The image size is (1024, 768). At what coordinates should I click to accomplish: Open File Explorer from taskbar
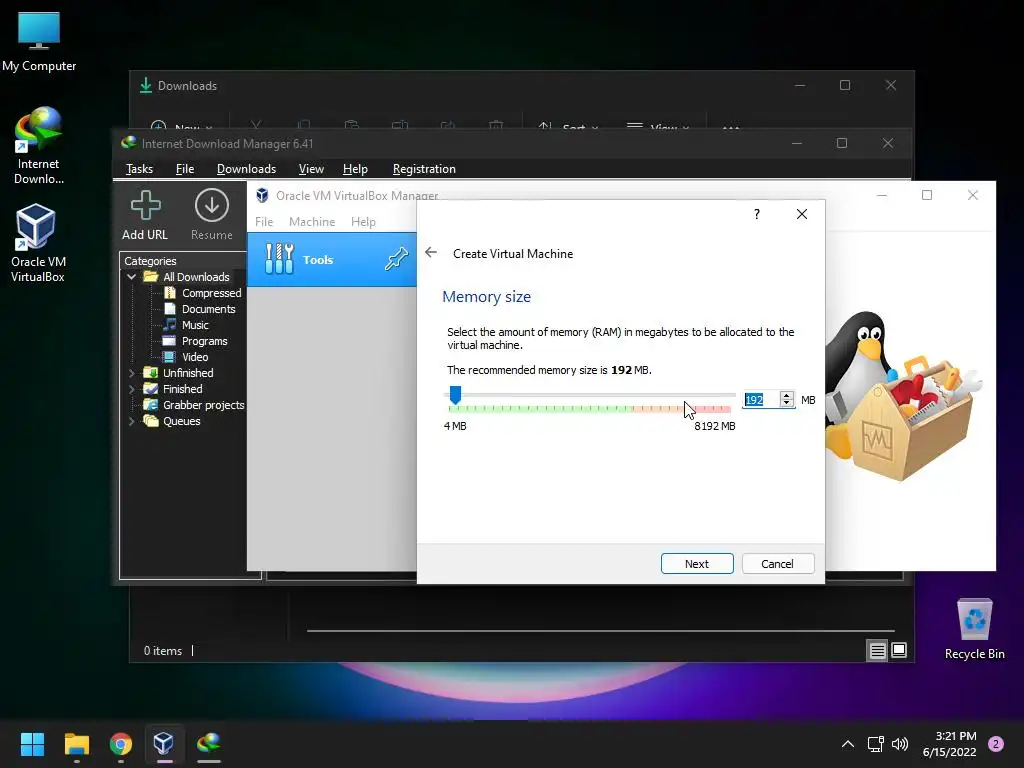tap(76, 743)
